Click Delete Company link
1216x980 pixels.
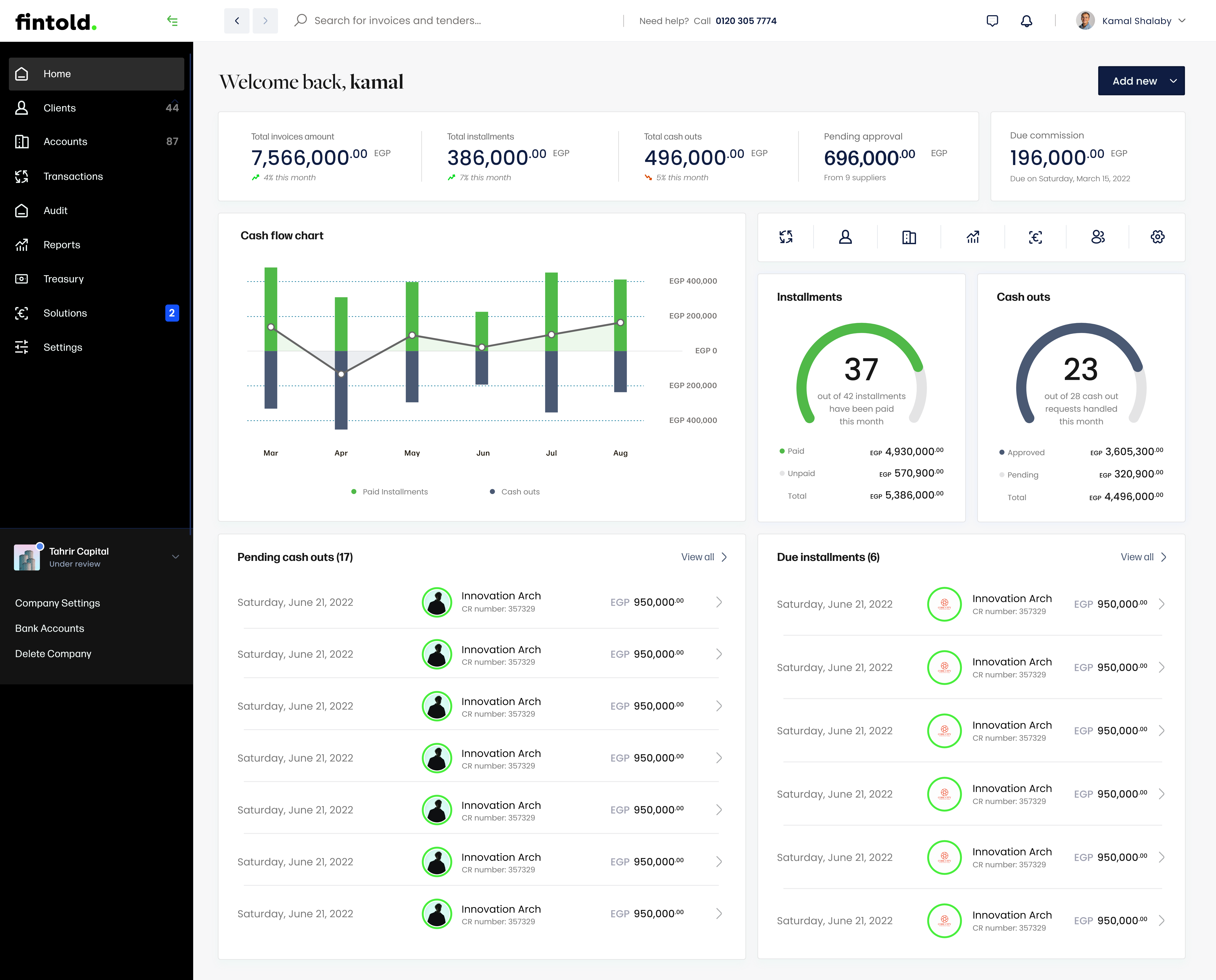coord(53,654)
